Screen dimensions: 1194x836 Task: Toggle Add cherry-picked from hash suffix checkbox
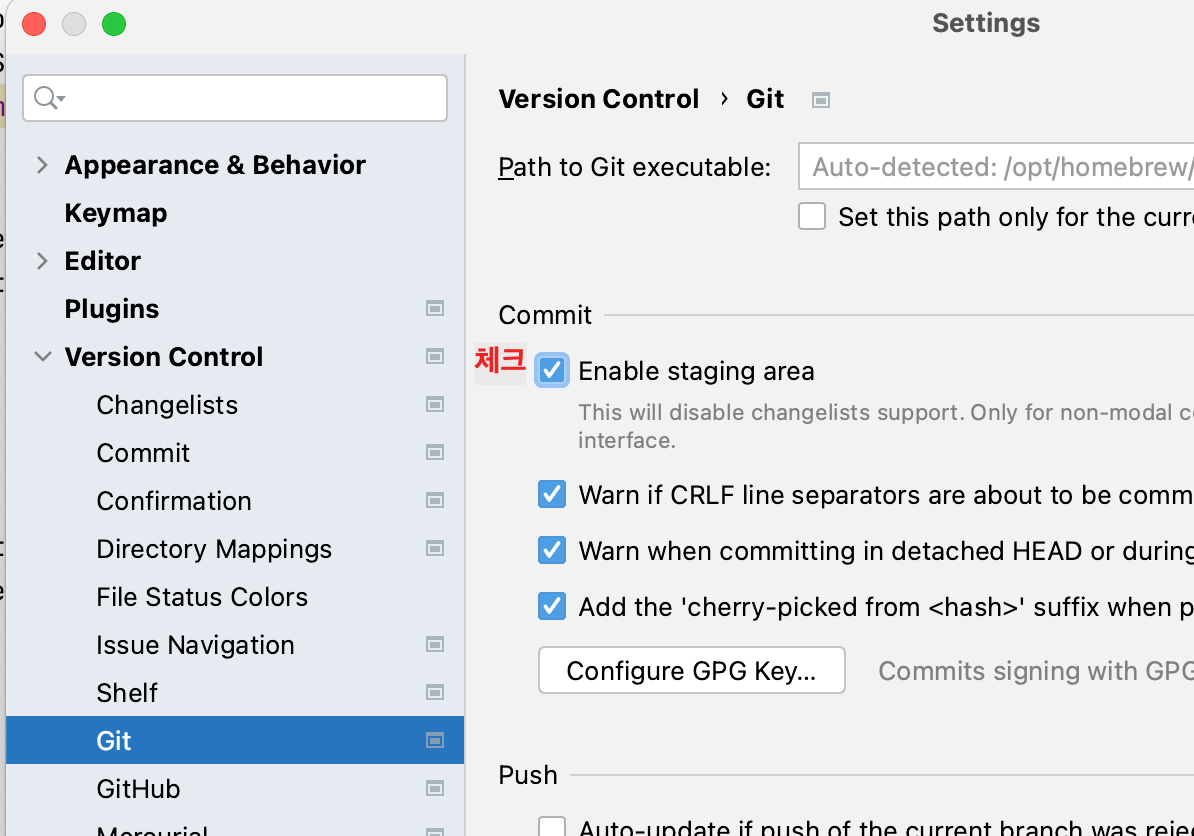551,606
